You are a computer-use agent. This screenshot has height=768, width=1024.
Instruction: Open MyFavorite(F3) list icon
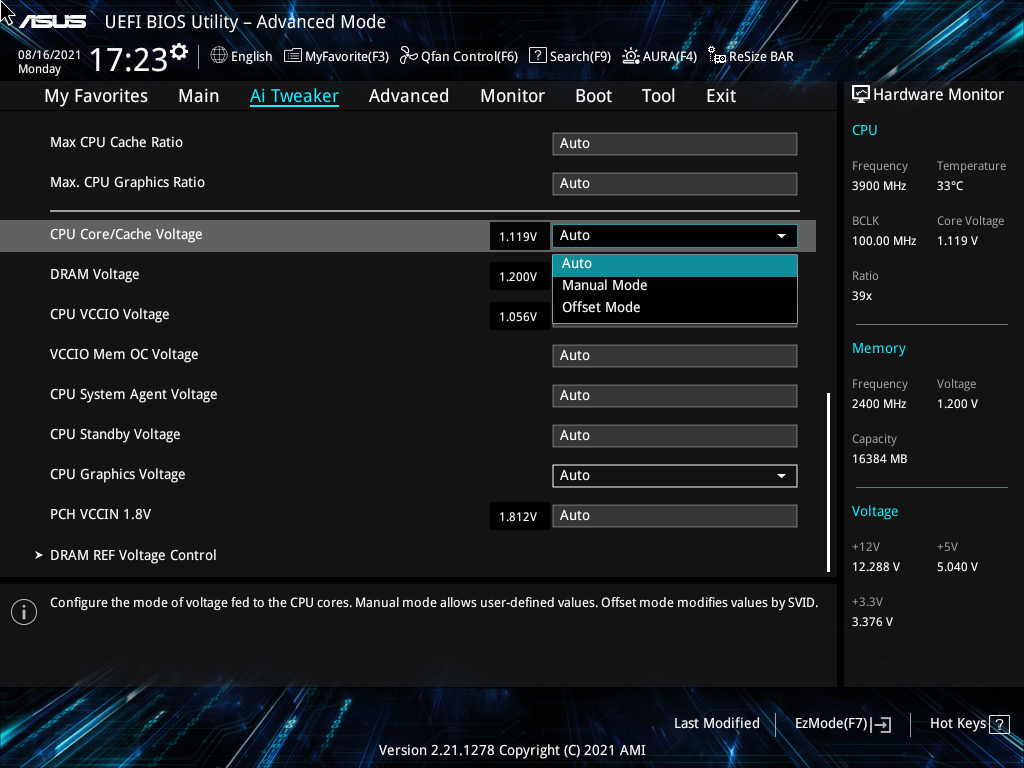[x=293, y=56]
